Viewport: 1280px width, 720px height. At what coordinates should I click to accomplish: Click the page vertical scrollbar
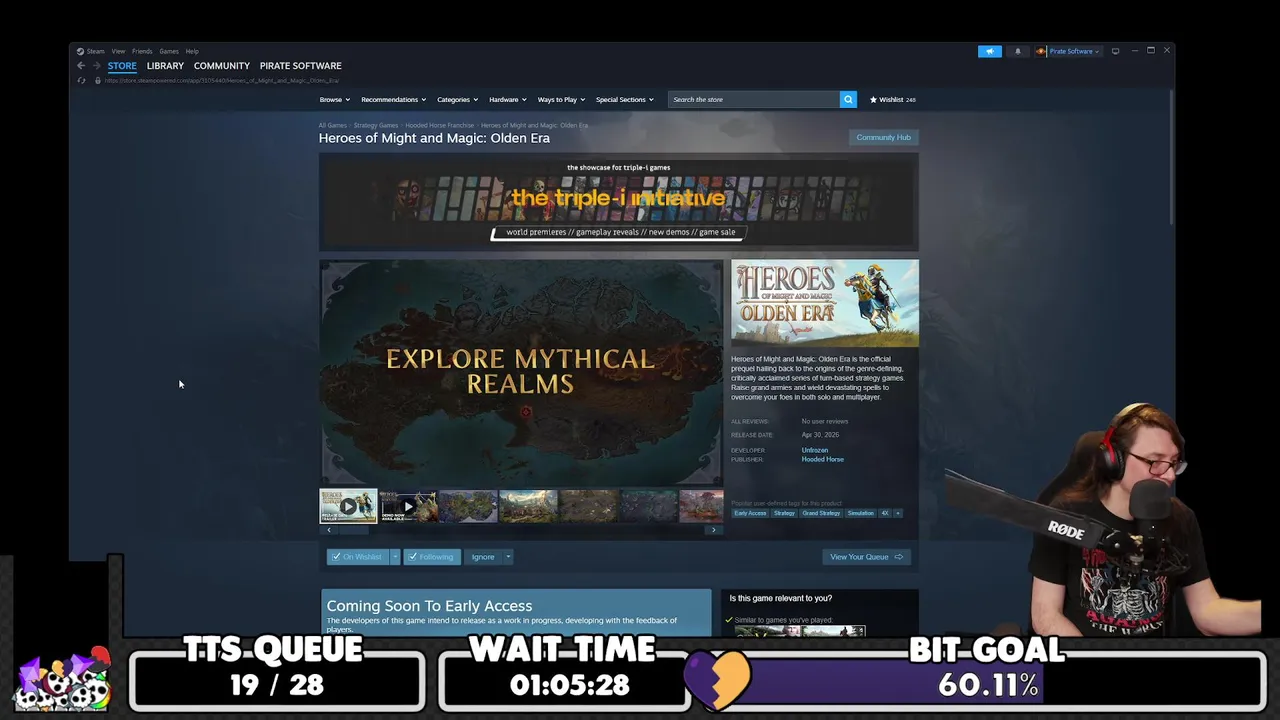pyautogui.click(x=1171, y=155)
